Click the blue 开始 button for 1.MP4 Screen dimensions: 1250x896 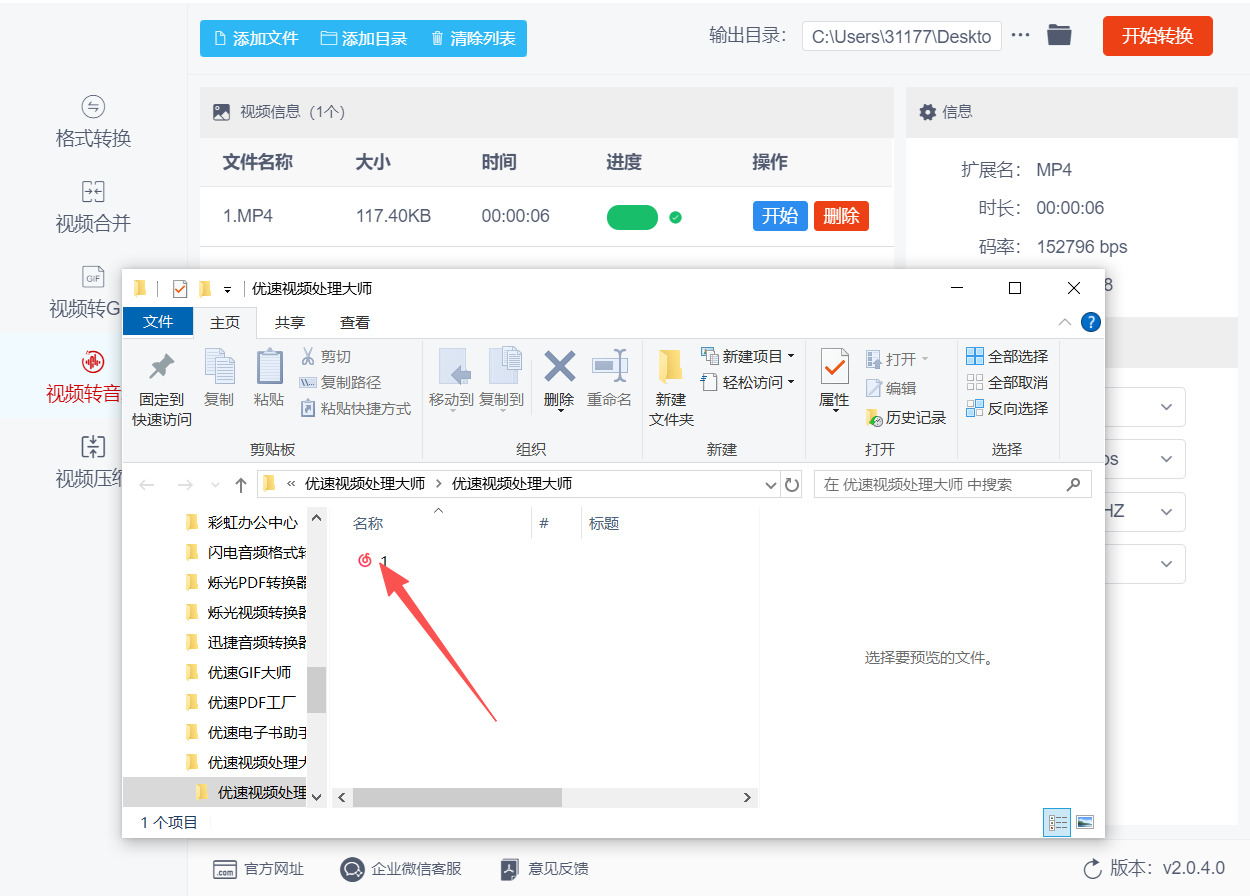779,216
